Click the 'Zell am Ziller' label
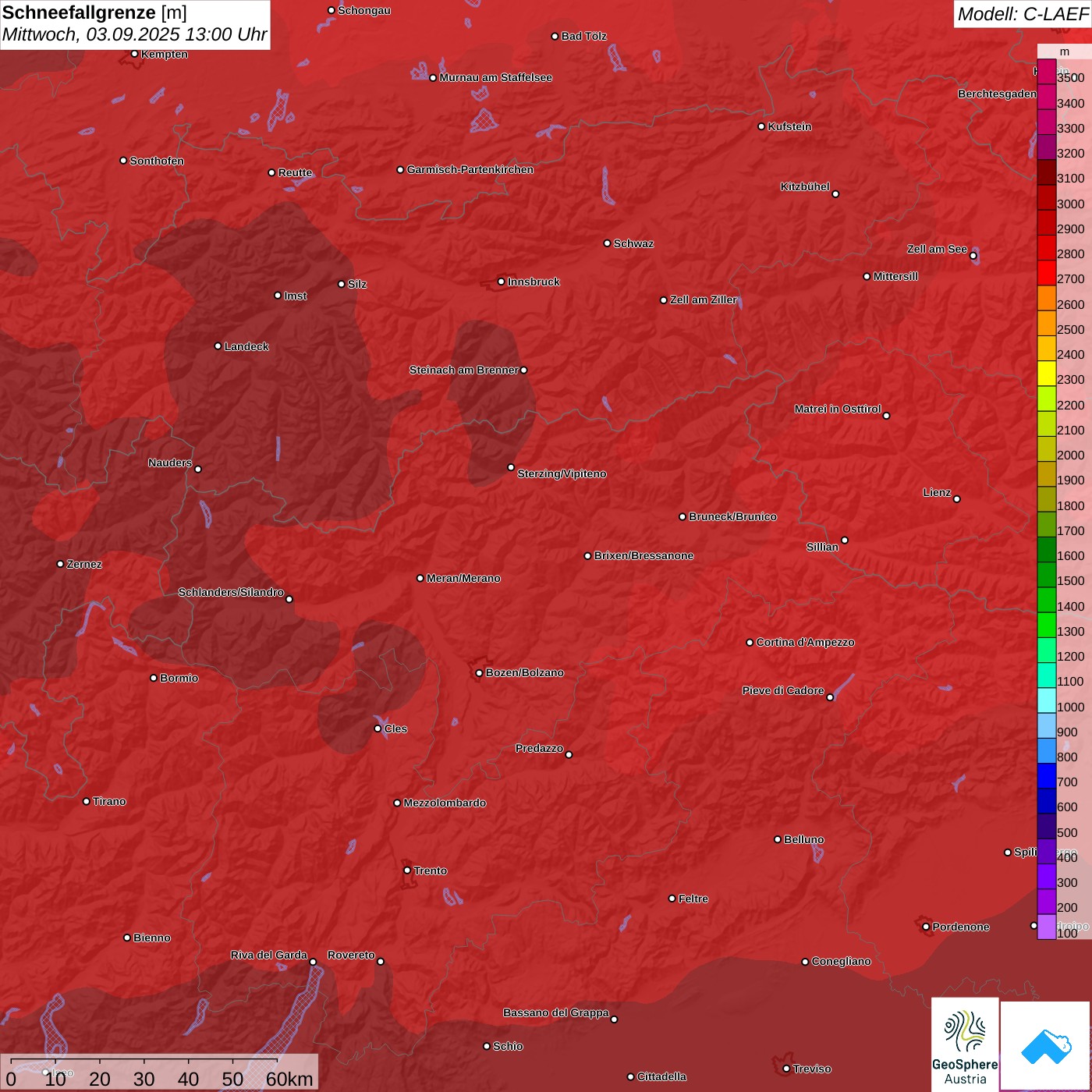The image size is (1092, 1092). point(704,300)
